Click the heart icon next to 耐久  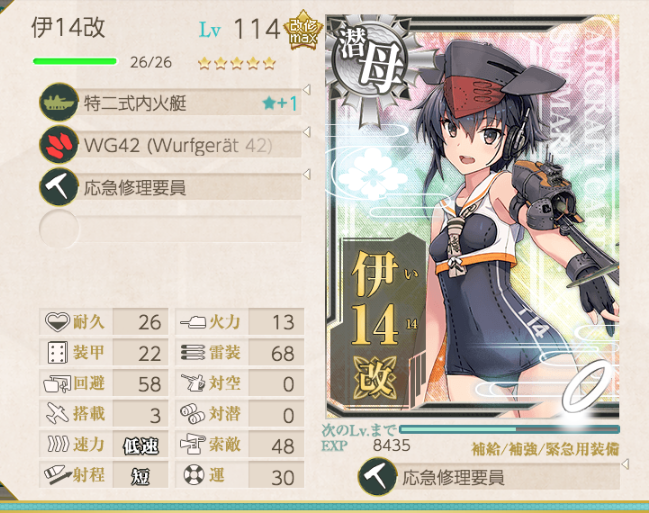coord(57,321)
